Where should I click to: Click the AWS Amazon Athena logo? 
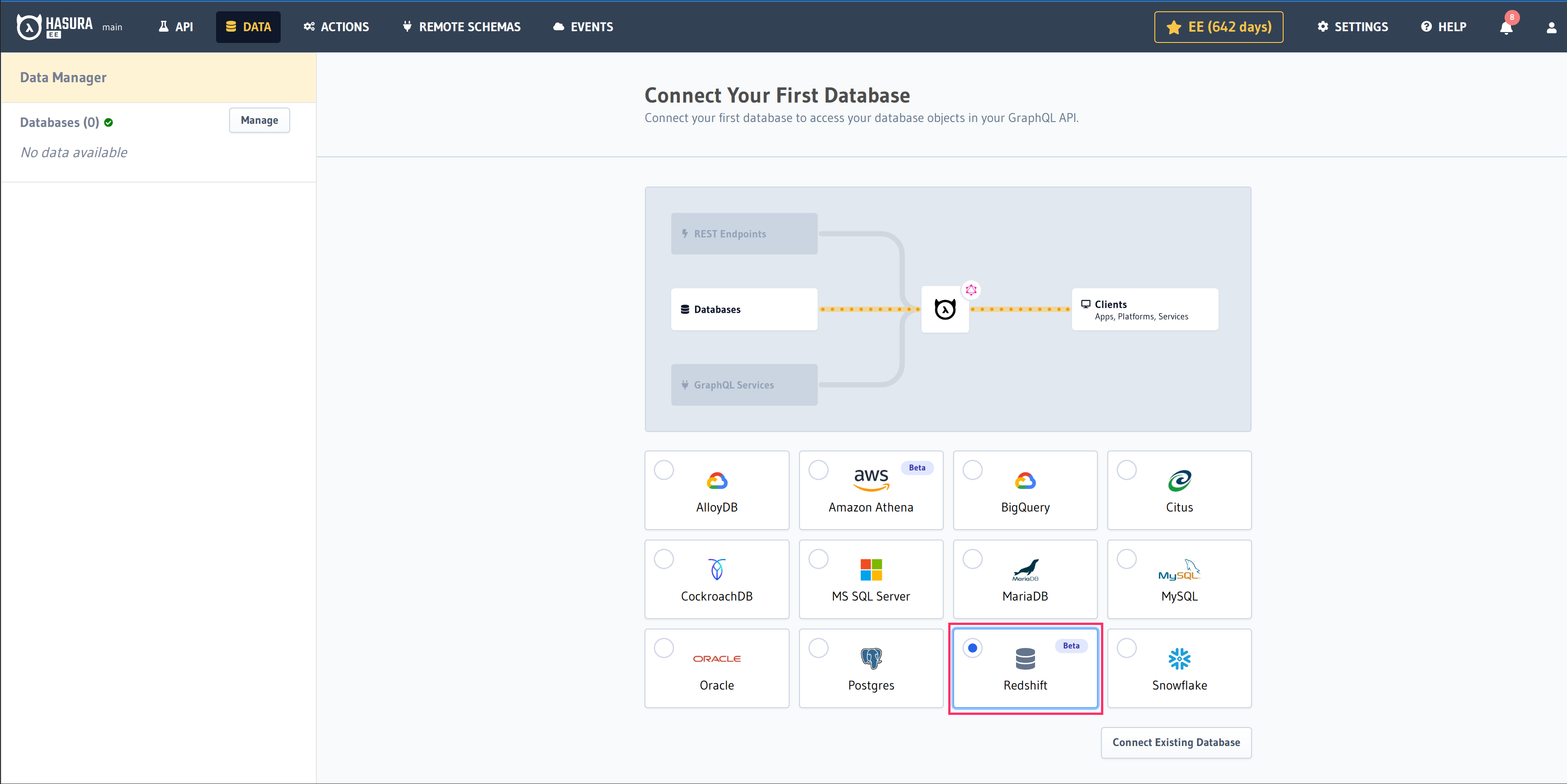click(871, 479)
